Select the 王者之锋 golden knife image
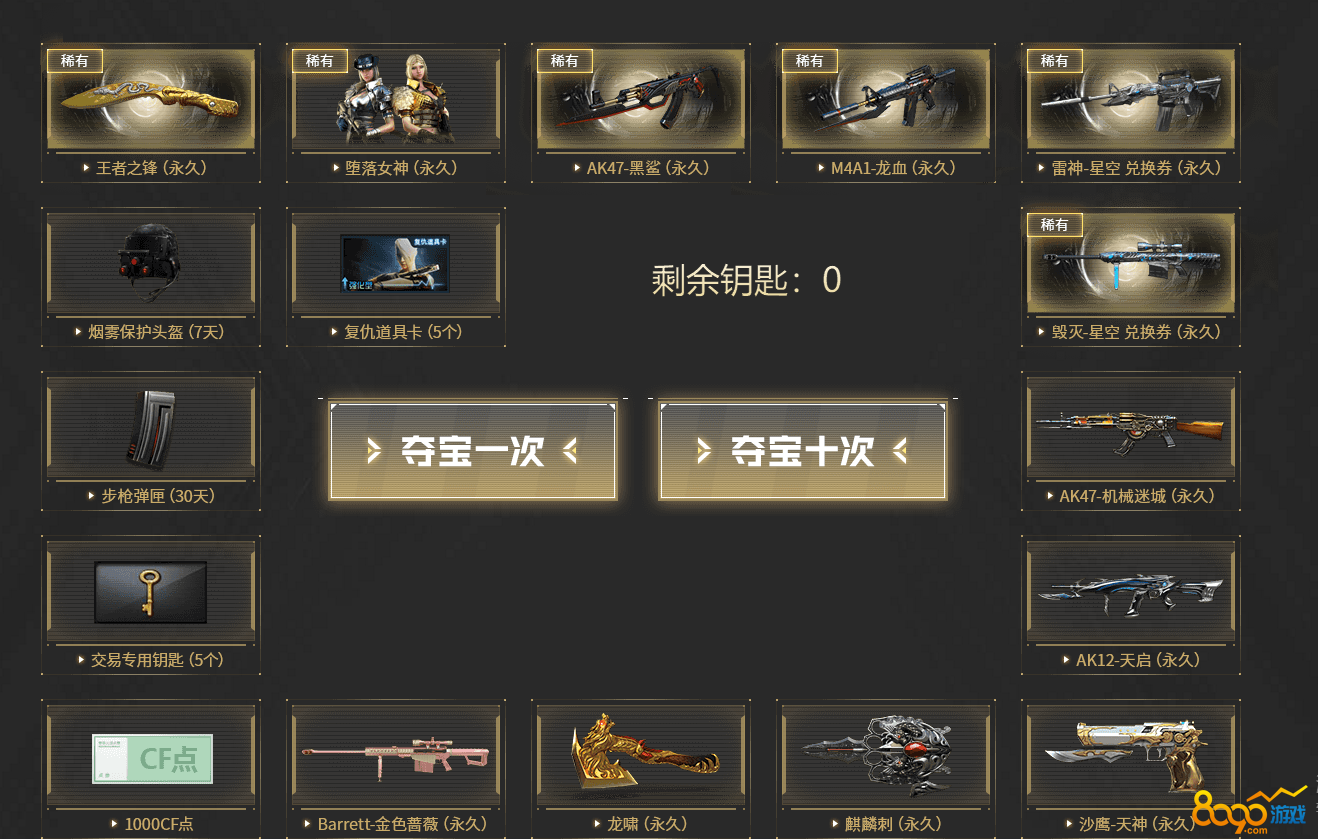The height and width of the screenshot is (839, 1318). pos(151,99)
